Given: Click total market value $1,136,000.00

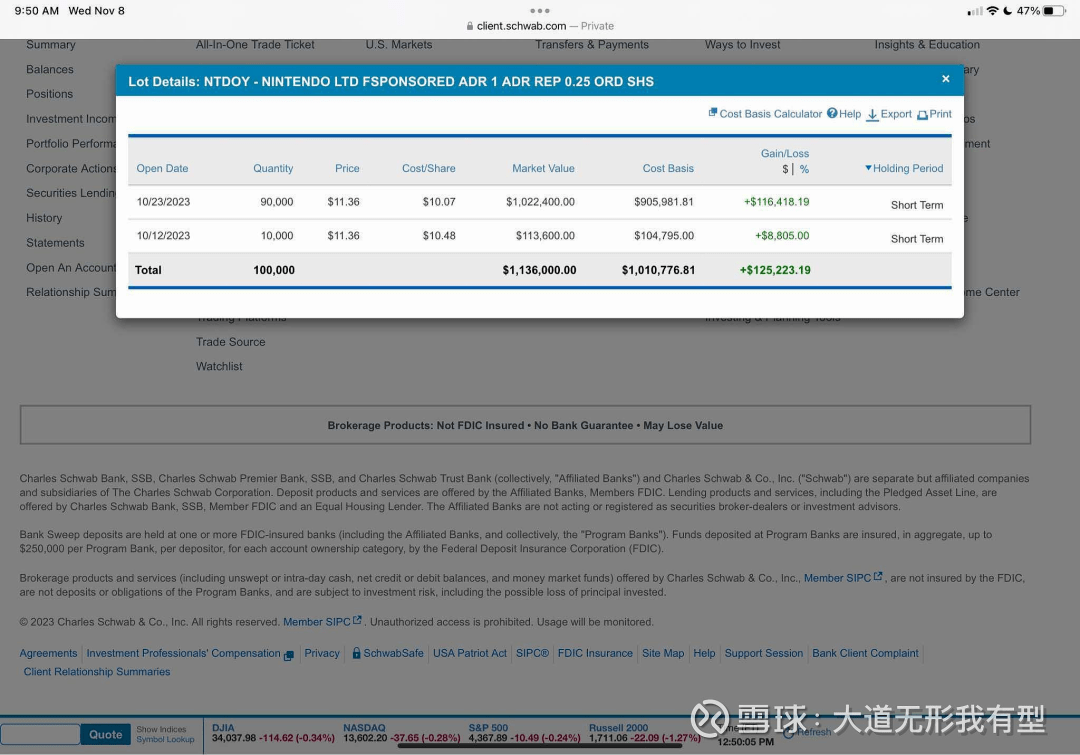Looking at the screenshot, I should point(539,270).
